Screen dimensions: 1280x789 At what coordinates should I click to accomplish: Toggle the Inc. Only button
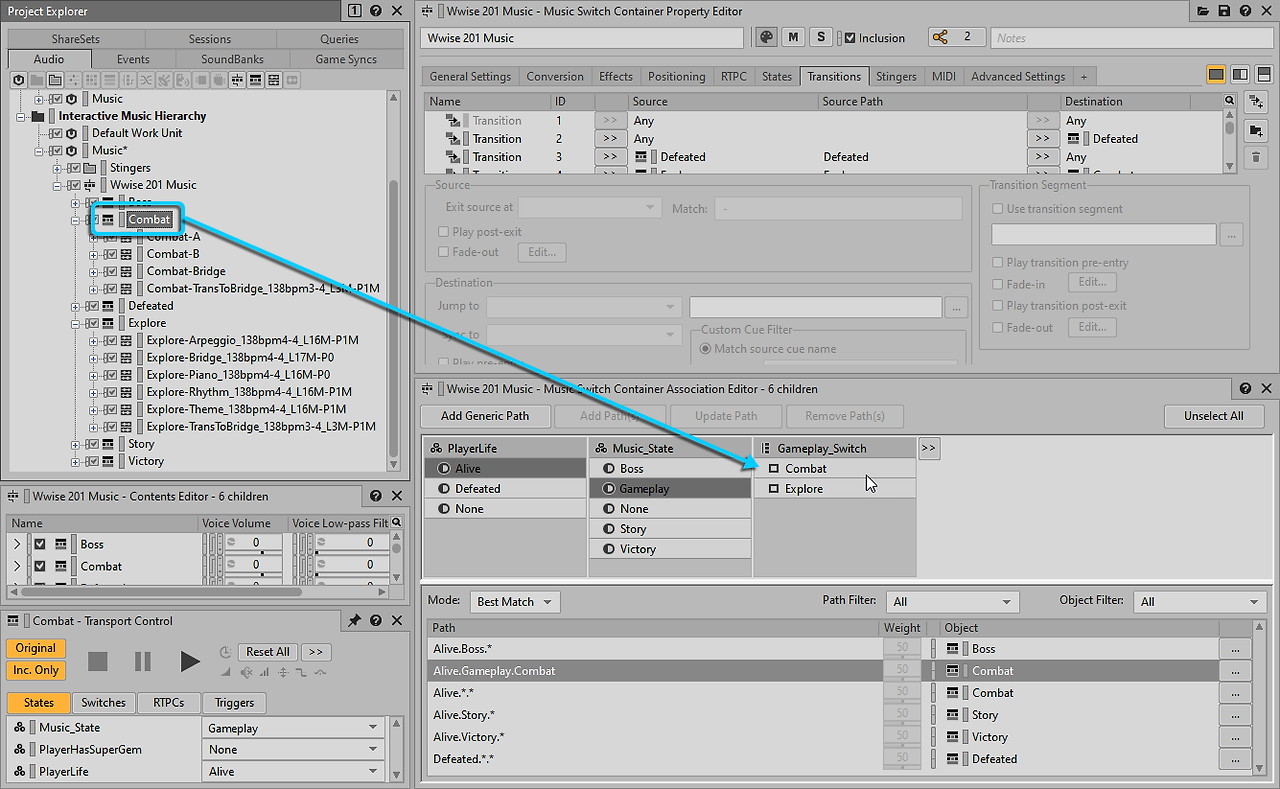pos(35,670)
